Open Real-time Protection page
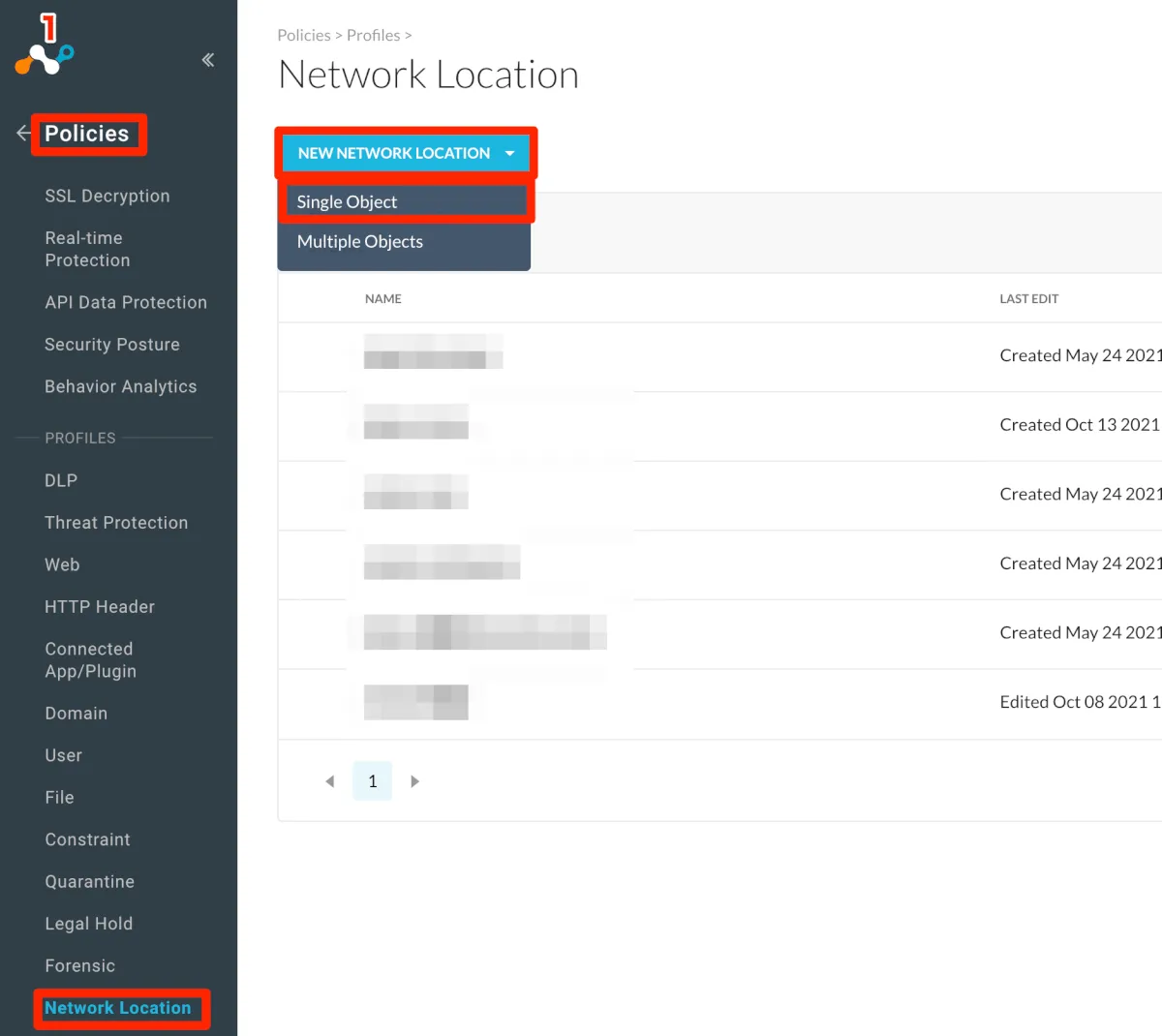Viewport: 1162px width, 1036px height. [87, 249]
